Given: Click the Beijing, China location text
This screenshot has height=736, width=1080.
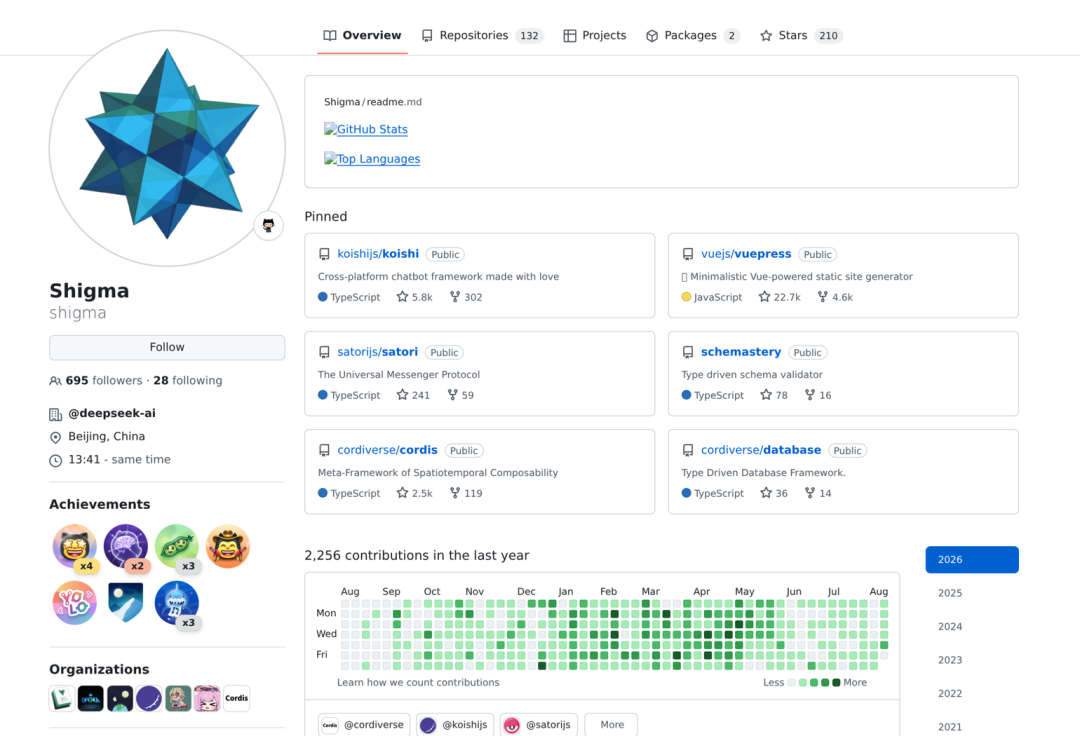Looking at the screenshot, I should pyautogui.click(x=107, y=436).
